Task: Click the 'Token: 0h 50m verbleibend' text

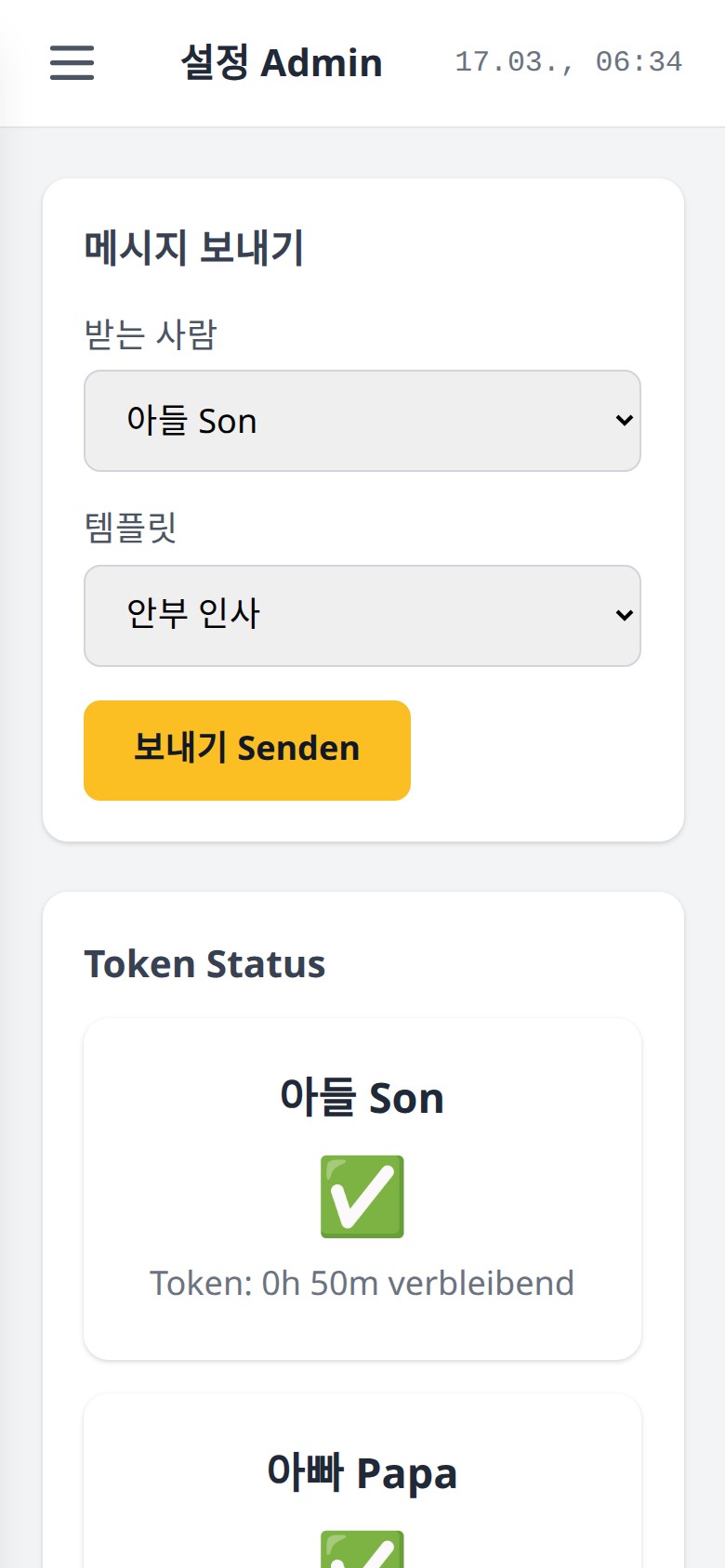Action: (x=362, y=1283)
